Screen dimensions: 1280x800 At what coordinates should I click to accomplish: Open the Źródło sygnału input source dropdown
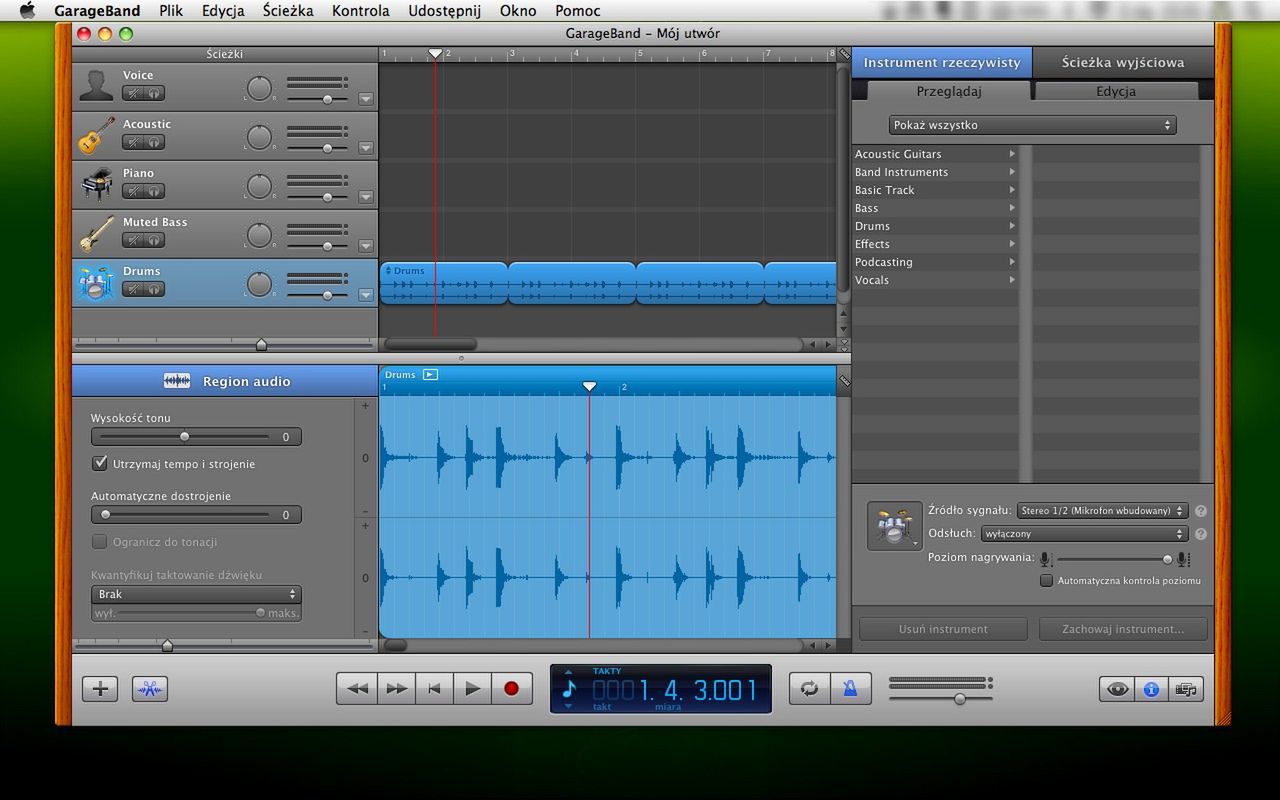pyautogui.click(x=1102, y=511)
